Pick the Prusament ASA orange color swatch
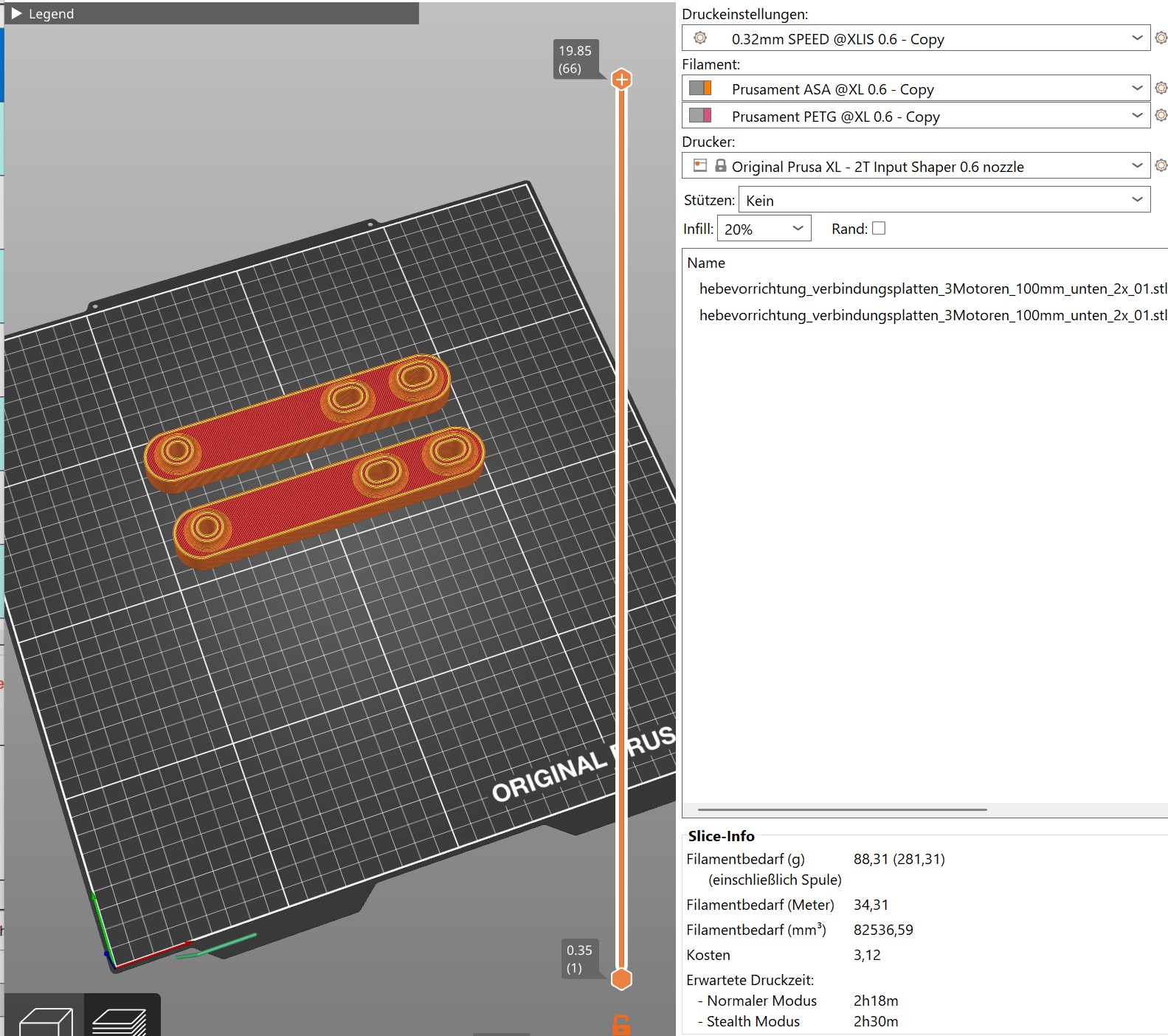 coord(707,88)
